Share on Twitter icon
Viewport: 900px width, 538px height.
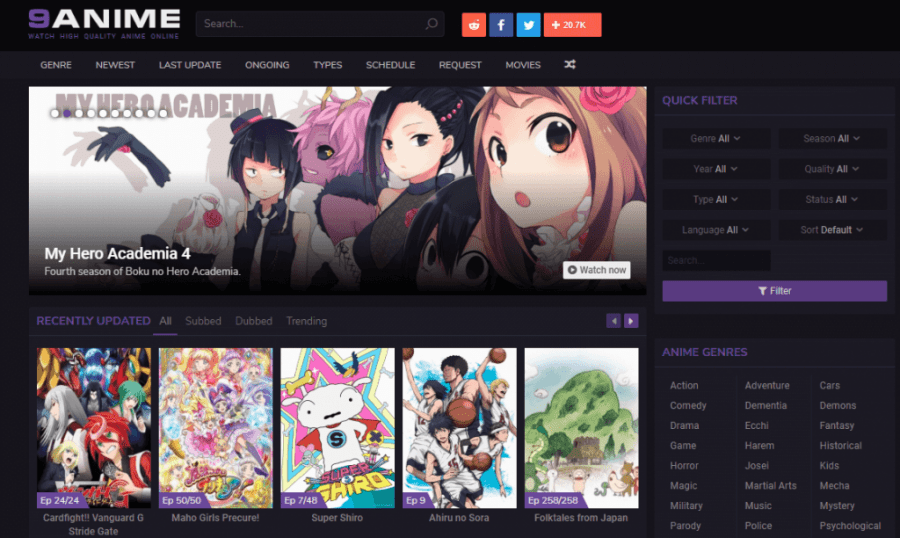point(529,25)
